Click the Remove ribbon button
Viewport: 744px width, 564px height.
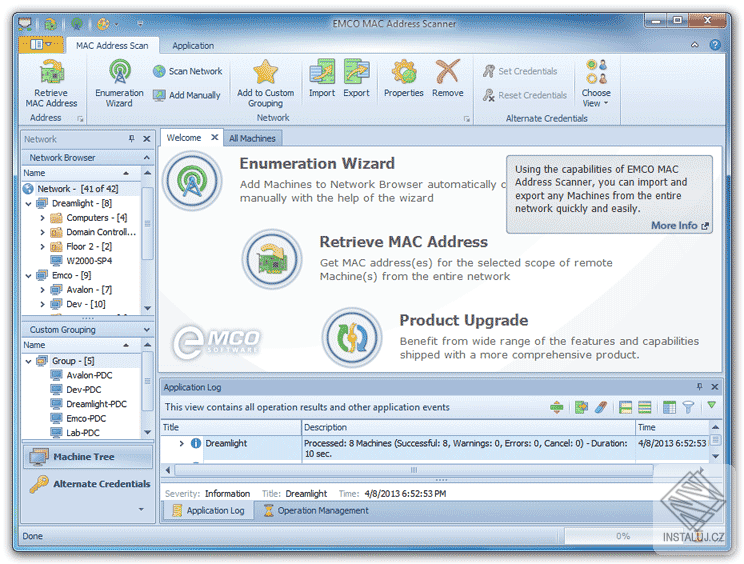click(447, 79)
